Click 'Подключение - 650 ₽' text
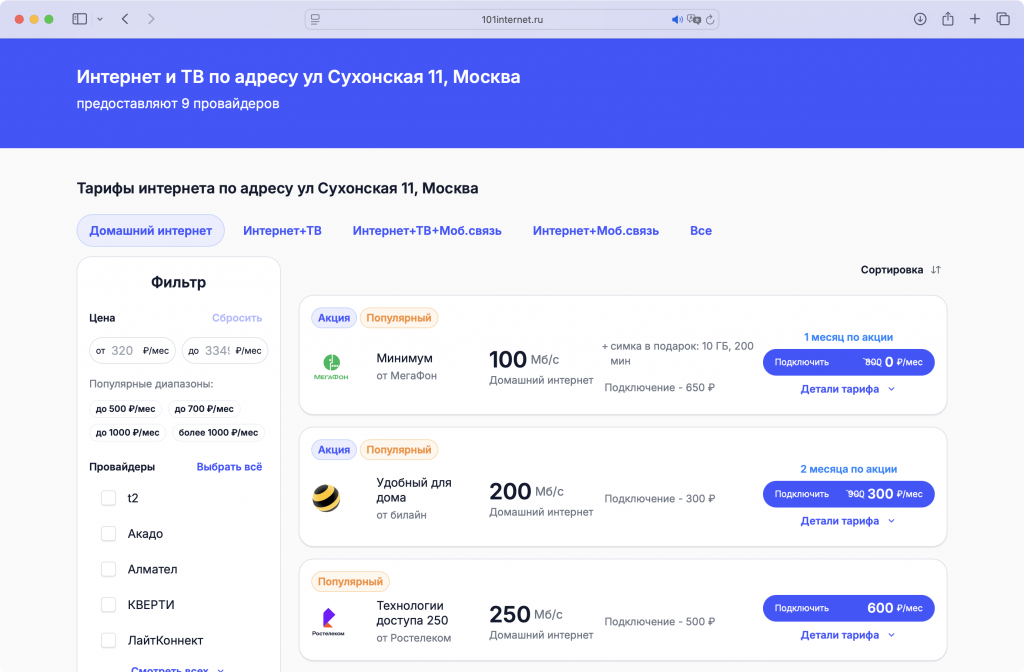This screenshot has height=672, width=1024. [660, 387]
